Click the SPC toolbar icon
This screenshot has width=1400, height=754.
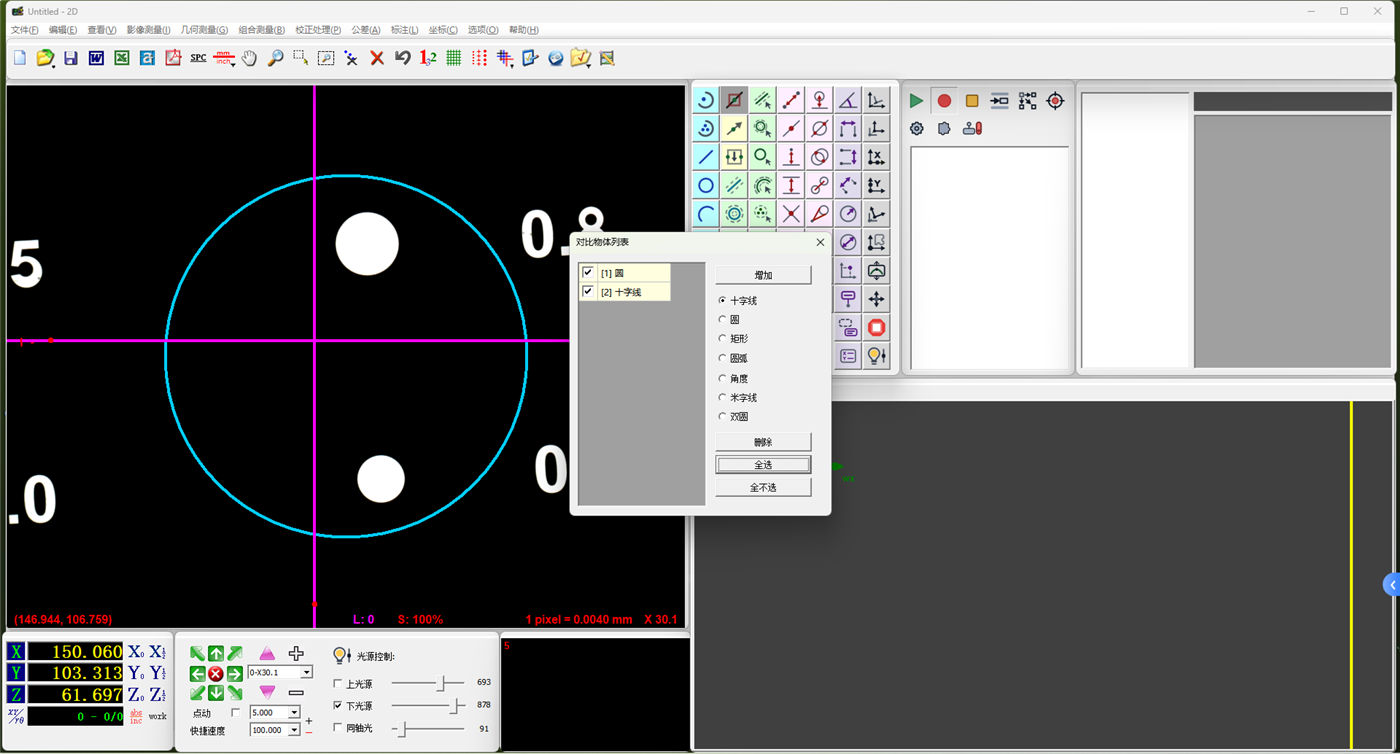coord(198,58)
